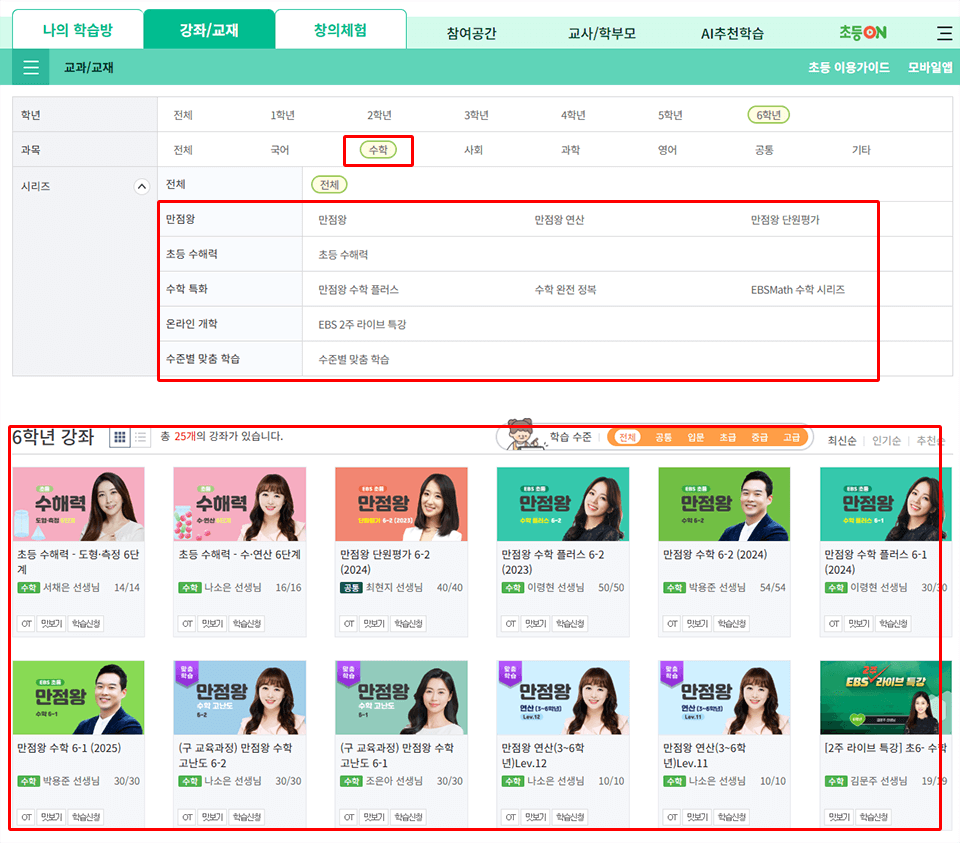960x843 pixels.
Task: Select 영어 subject filter
Action: point(667,150)
